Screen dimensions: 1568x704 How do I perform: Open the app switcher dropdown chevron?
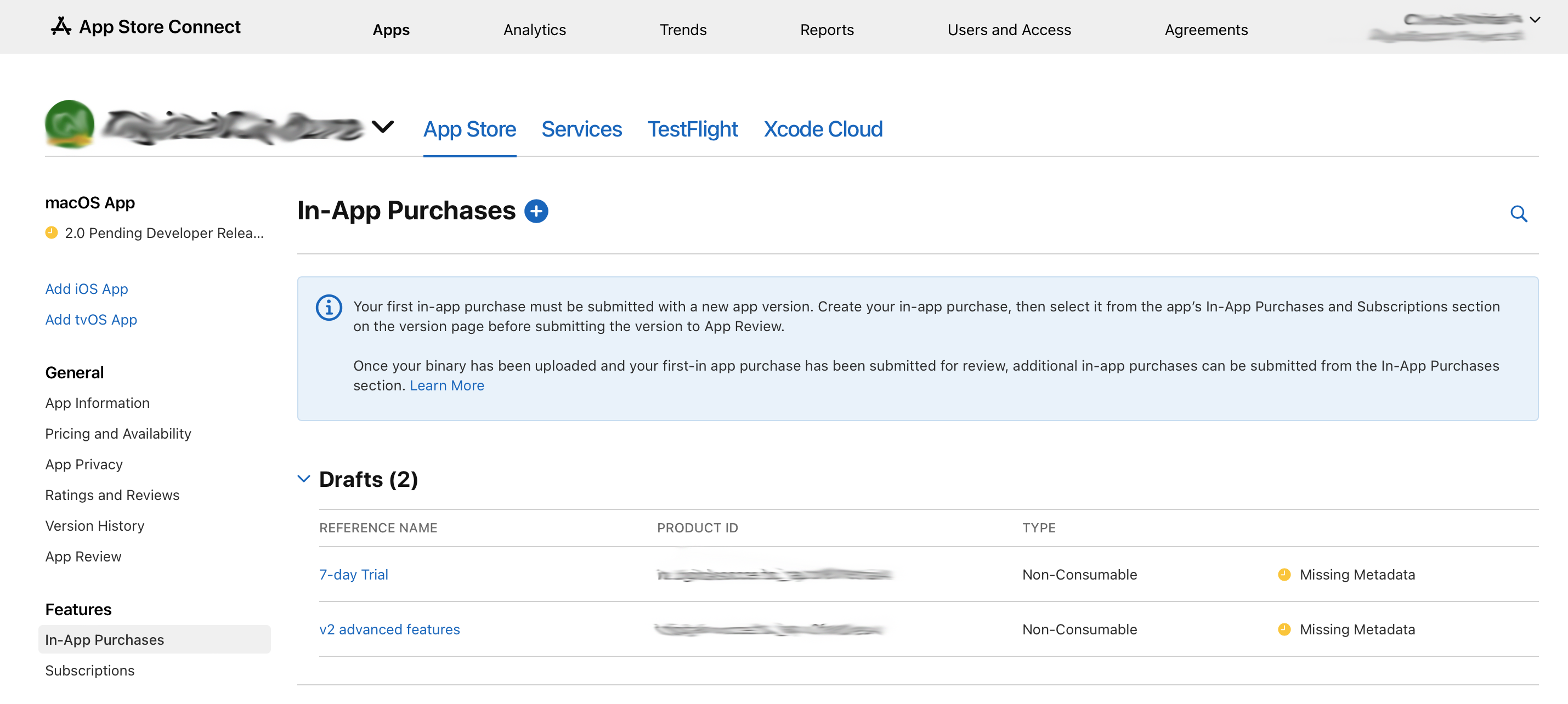382,127
